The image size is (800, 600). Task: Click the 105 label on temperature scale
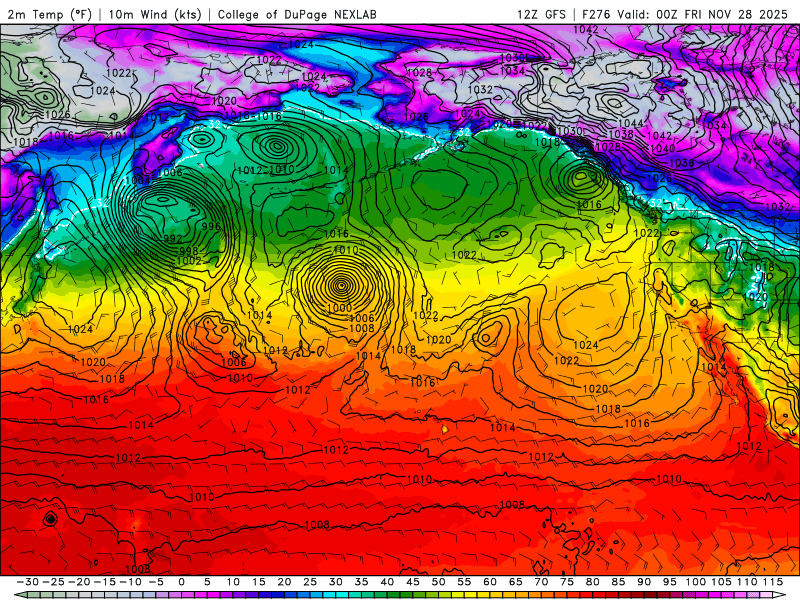721,582
